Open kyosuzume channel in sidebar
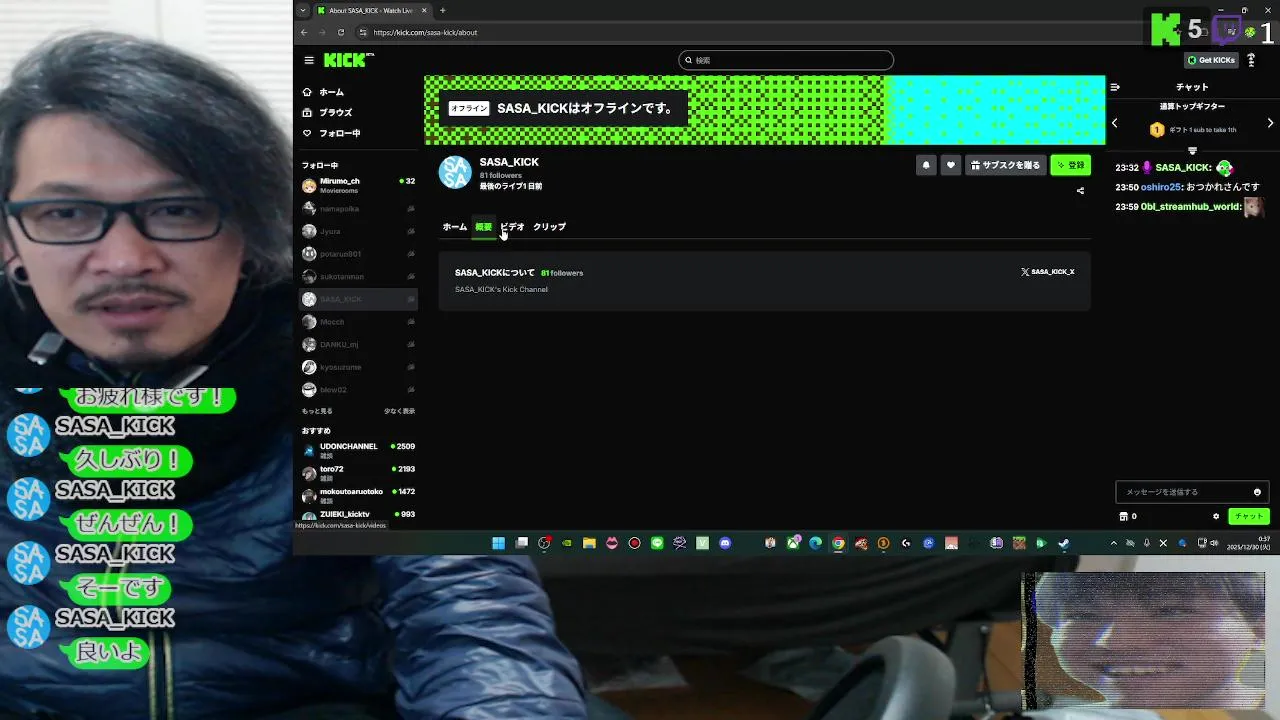 (358, 367)
